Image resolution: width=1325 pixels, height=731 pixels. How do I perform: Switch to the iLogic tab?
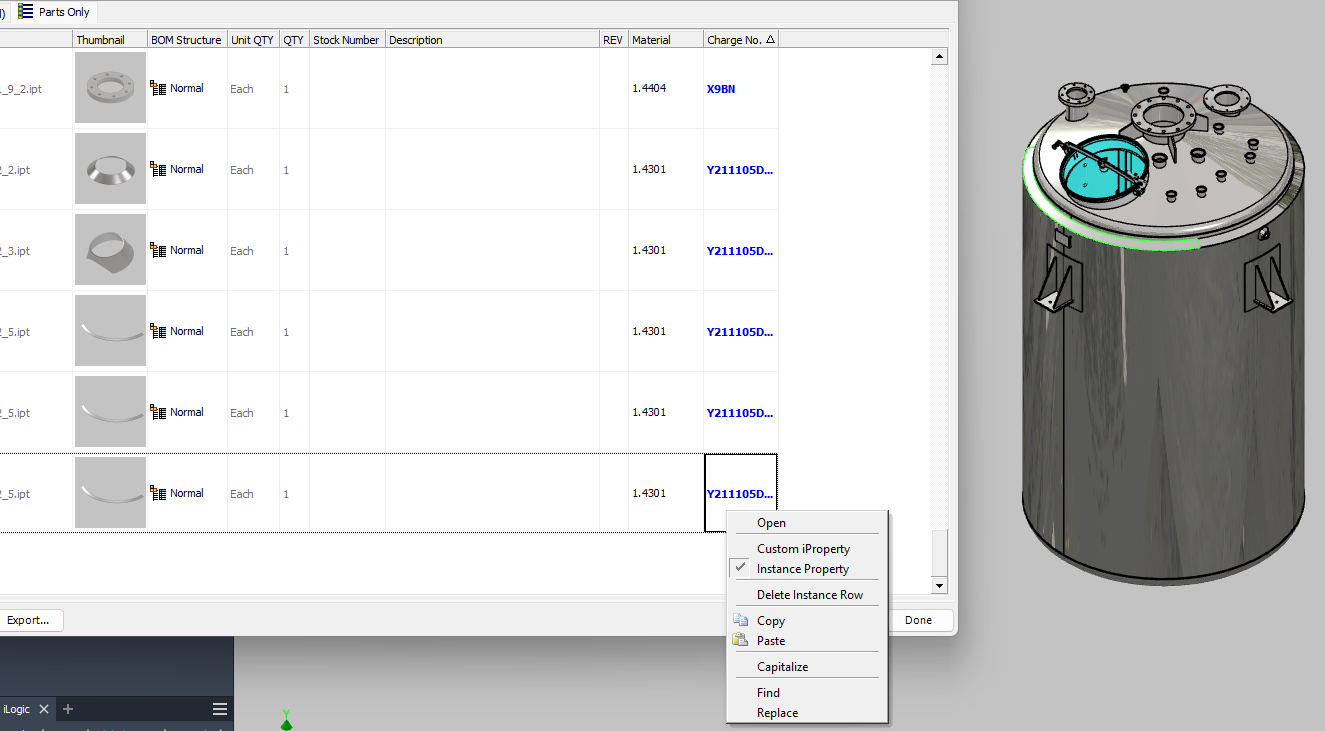15,708
